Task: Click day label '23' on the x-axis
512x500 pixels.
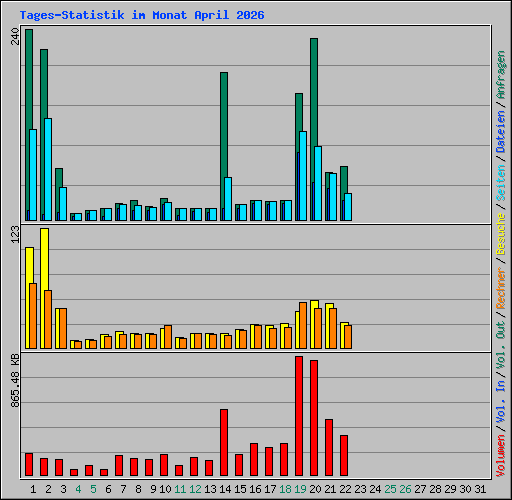Action: [x=360, y=489]
